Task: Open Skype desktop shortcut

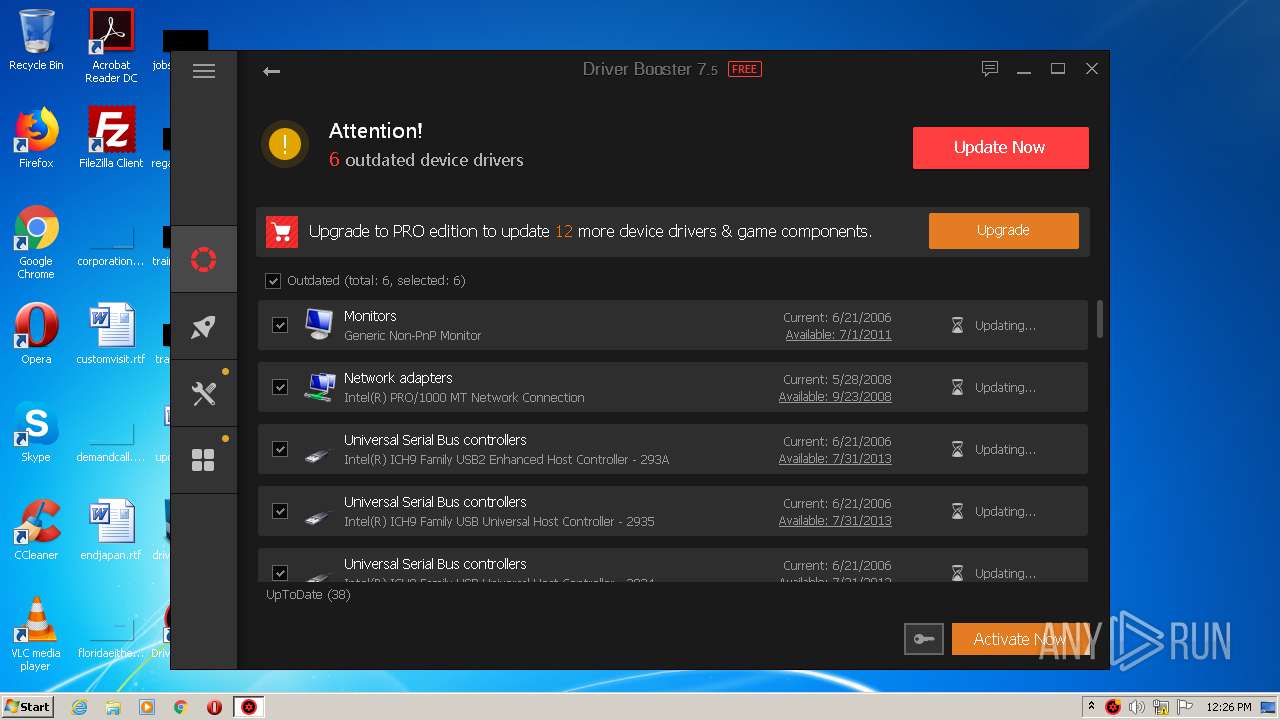Action: pyautogui.click(x=36, y=432)
